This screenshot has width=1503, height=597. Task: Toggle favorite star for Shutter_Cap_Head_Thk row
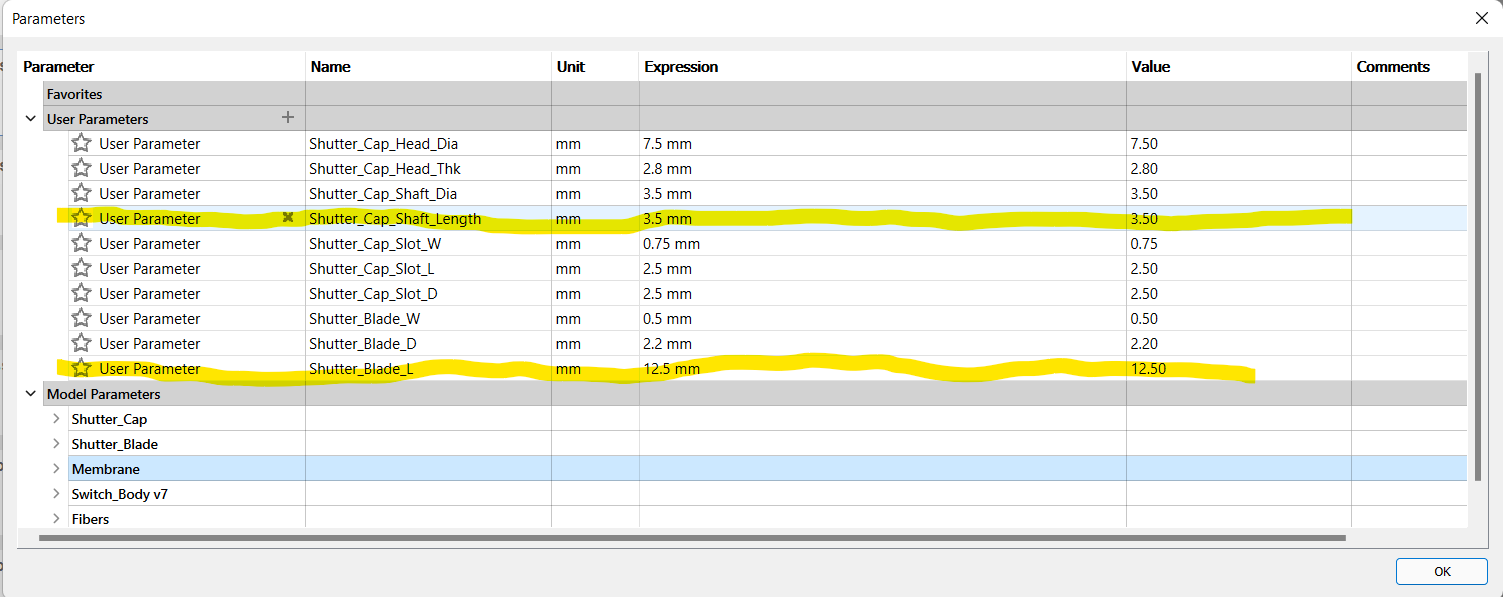(81, 168)
